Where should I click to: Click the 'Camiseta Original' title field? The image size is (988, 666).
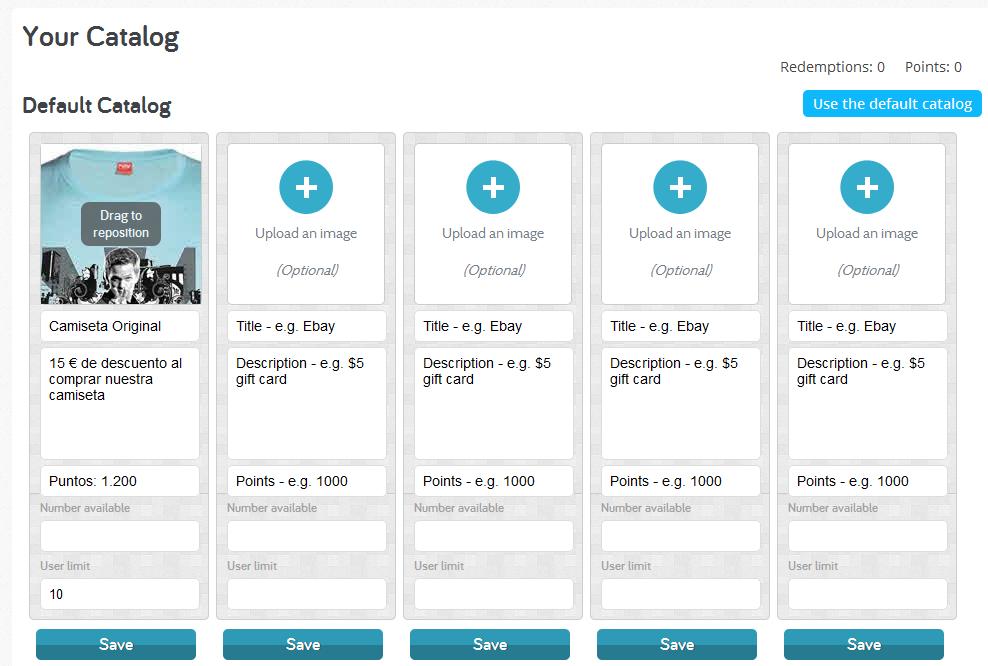tap(120, 326)
